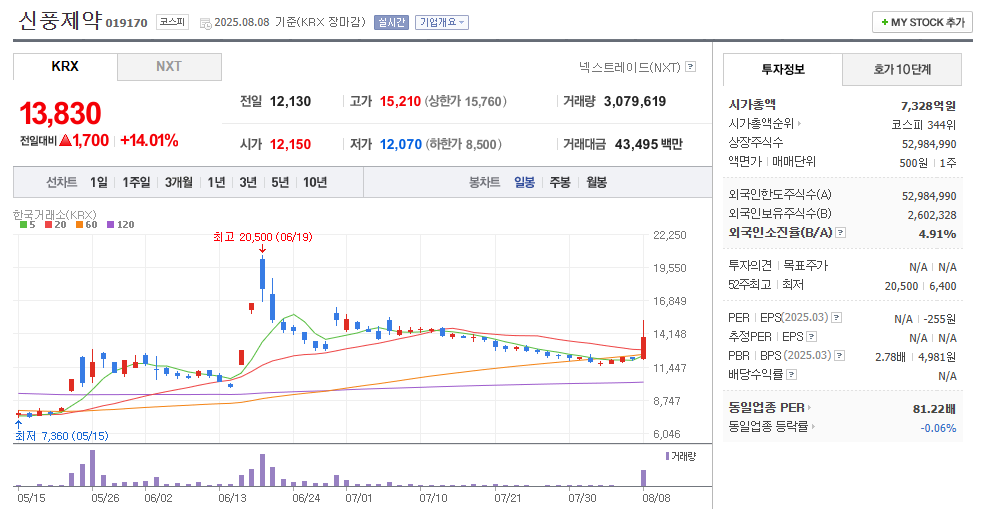Open help icon next to PER EPS(2025.03)

click(x=836, y=317)
